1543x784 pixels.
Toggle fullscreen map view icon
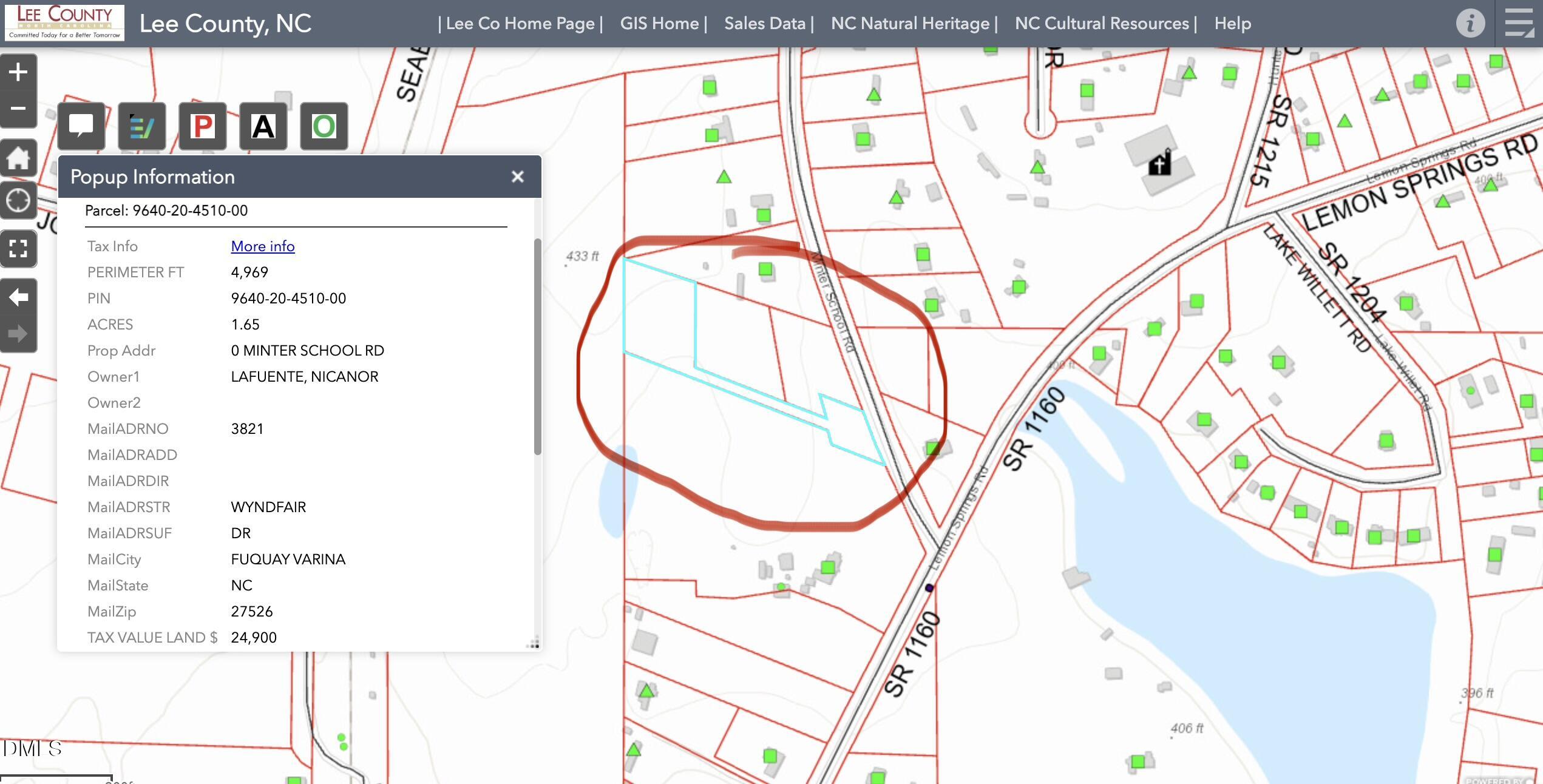pyautogui.click(x=18, y=249)
